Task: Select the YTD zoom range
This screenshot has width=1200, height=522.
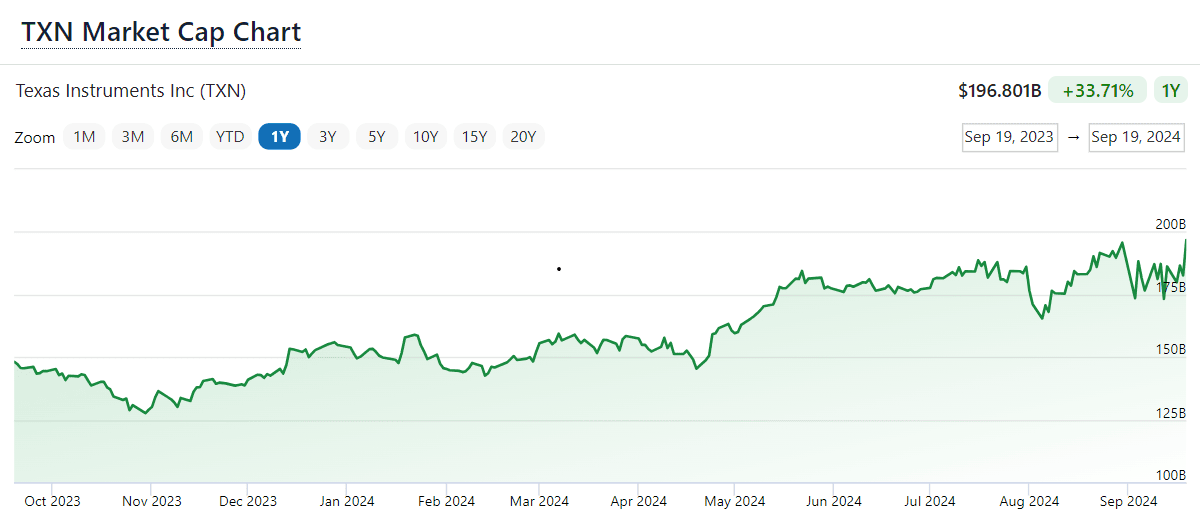Action: click(230, 137)
